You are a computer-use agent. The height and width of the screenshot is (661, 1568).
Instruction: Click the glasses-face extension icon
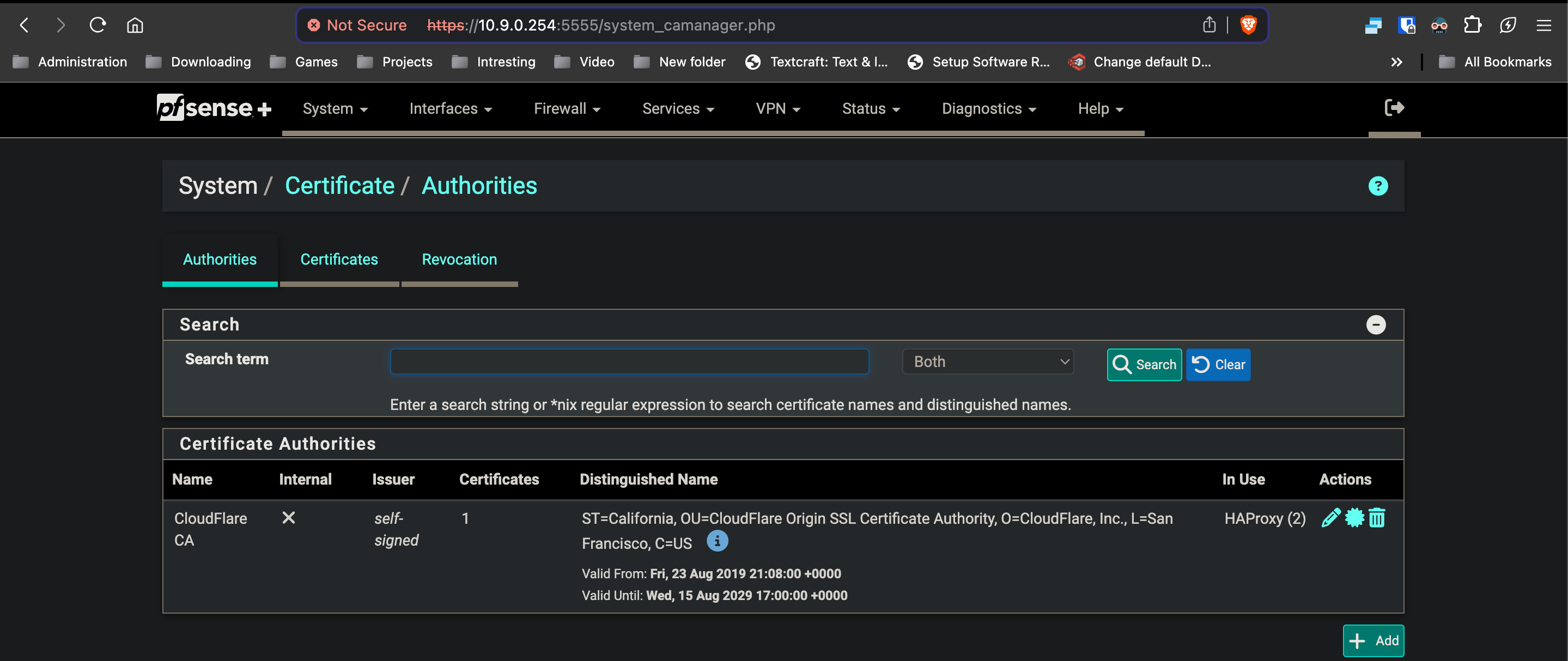click(1439, 25)
